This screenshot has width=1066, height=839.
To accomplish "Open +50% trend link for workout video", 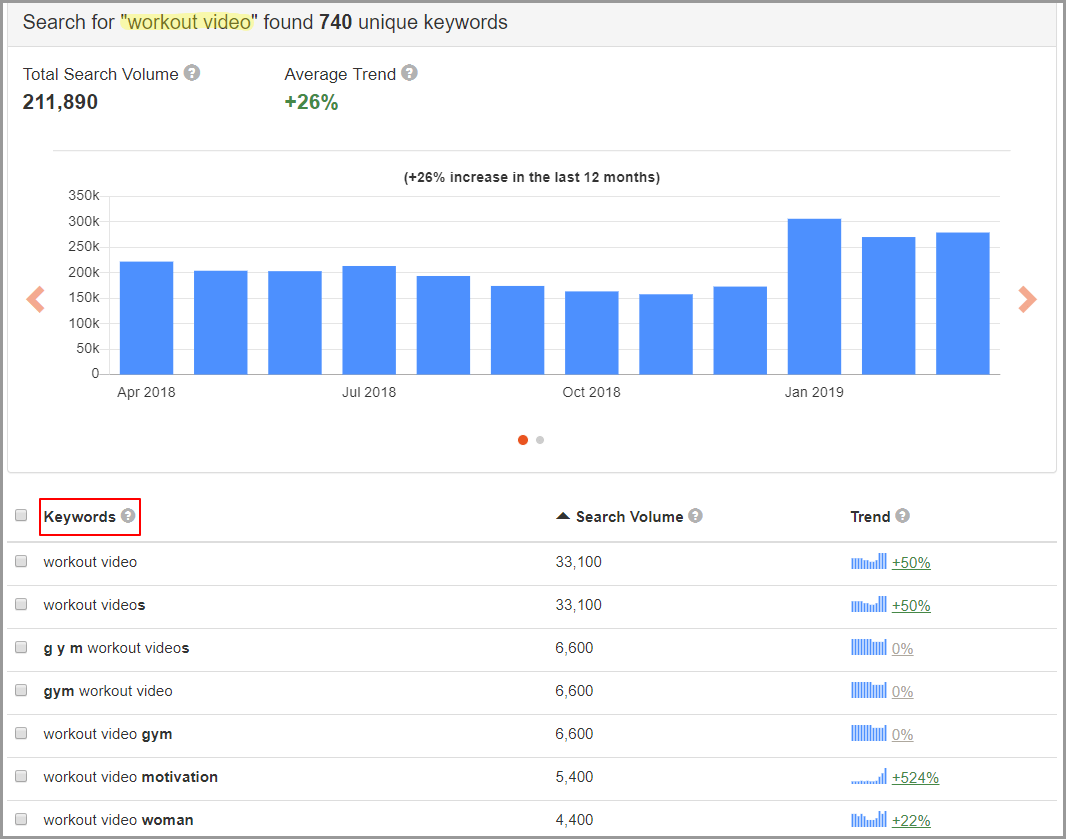I will (911, 563).
